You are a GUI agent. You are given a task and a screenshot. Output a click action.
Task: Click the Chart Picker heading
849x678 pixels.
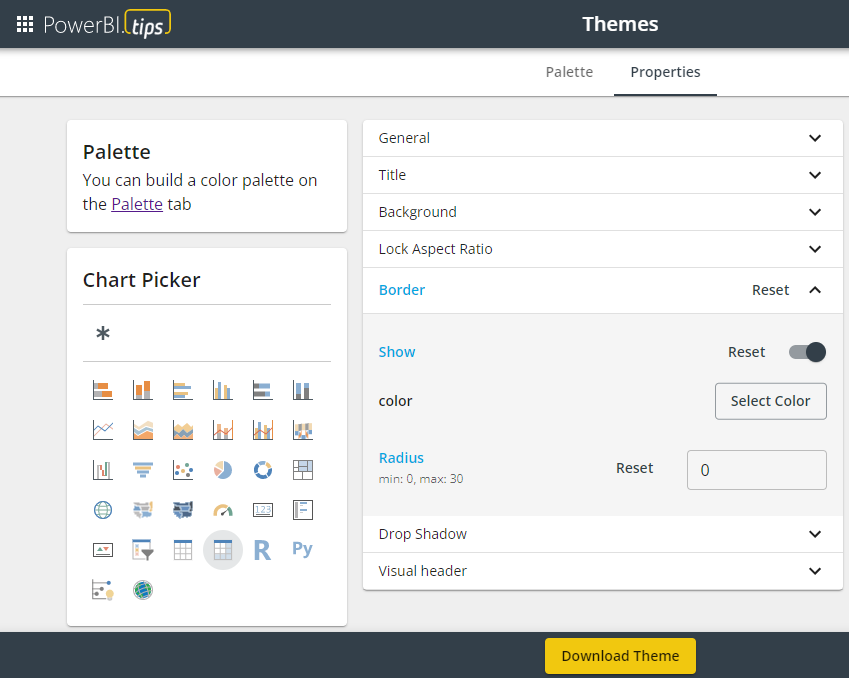point(141,280)
